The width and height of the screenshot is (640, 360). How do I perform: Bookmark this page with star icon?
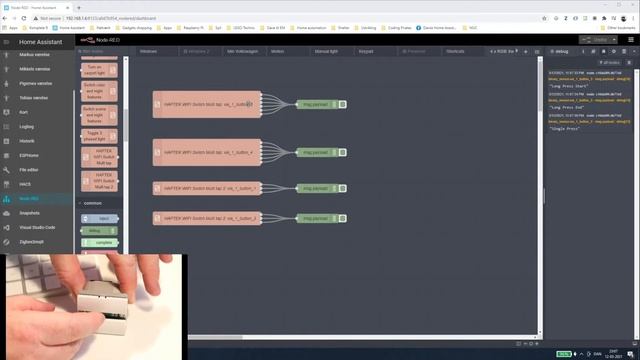pos(544,18)
